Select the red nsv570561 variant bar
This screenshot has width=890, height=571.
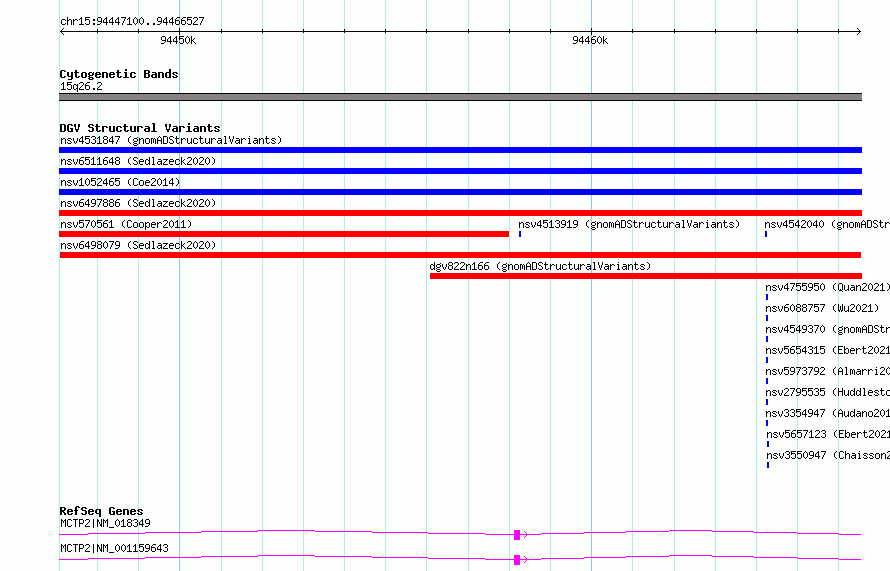coord(284,234)
